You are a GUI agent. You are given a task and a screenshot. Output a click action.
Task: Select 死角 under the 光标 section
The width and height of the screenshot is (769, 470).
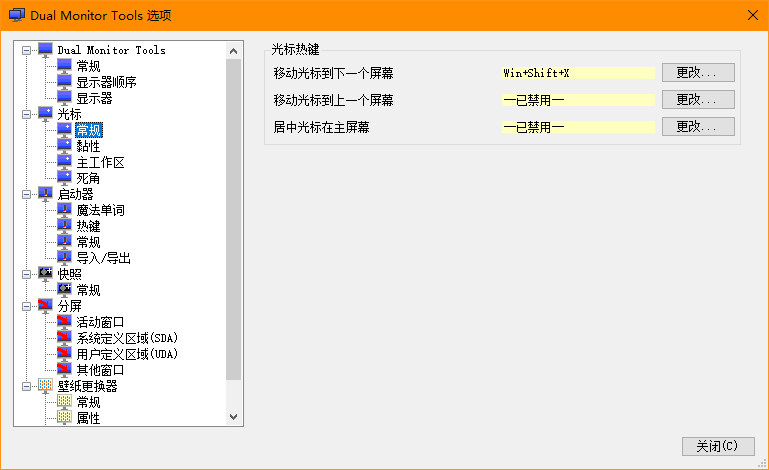tap(88, 178)
